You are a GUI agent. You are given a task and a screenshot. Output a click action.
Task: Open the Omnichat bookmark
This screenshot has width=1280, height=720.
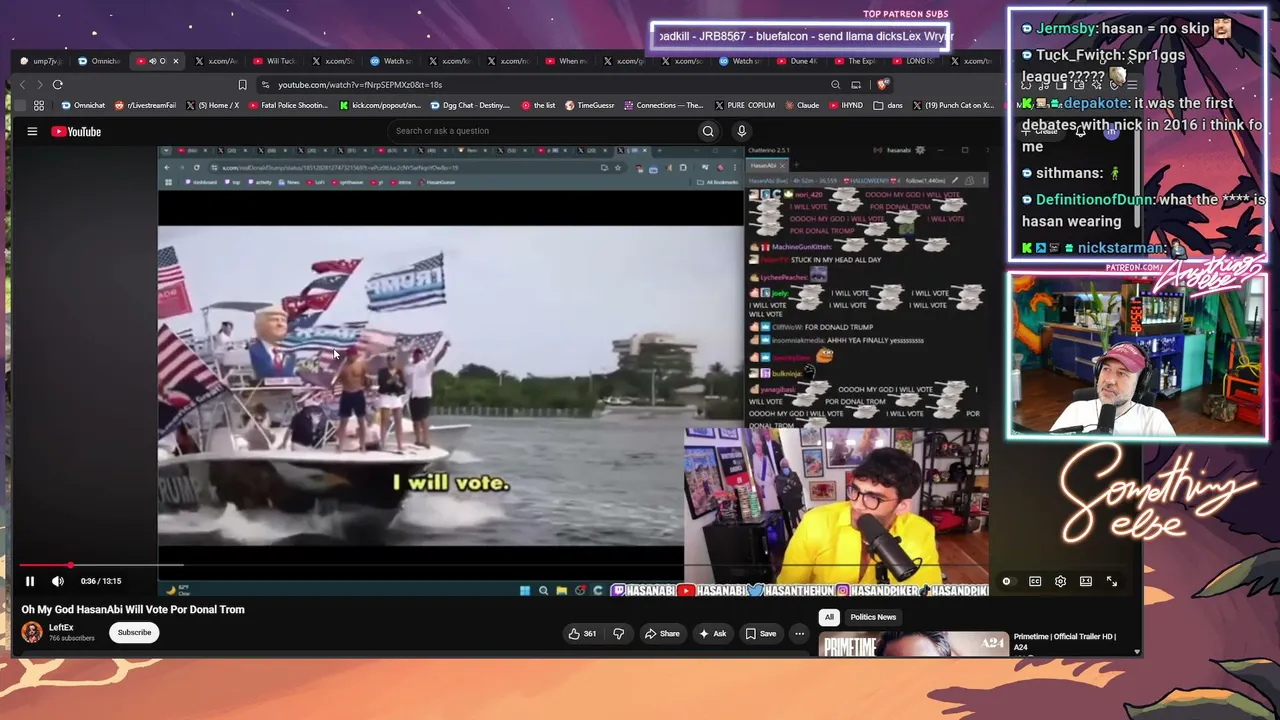click(84, 105)
